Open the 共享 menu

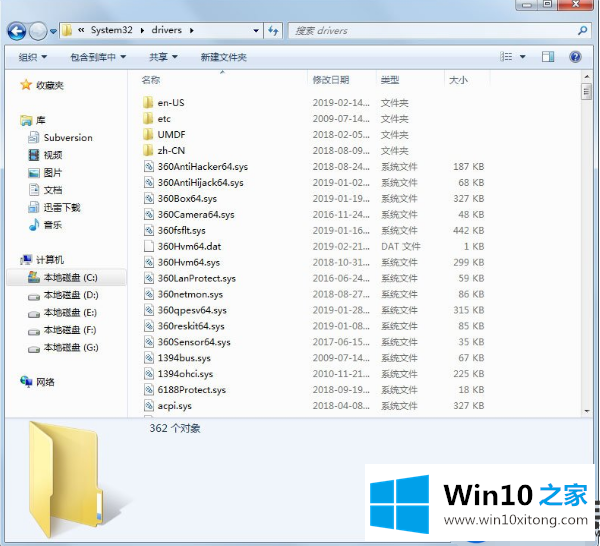tap(163, 57)
